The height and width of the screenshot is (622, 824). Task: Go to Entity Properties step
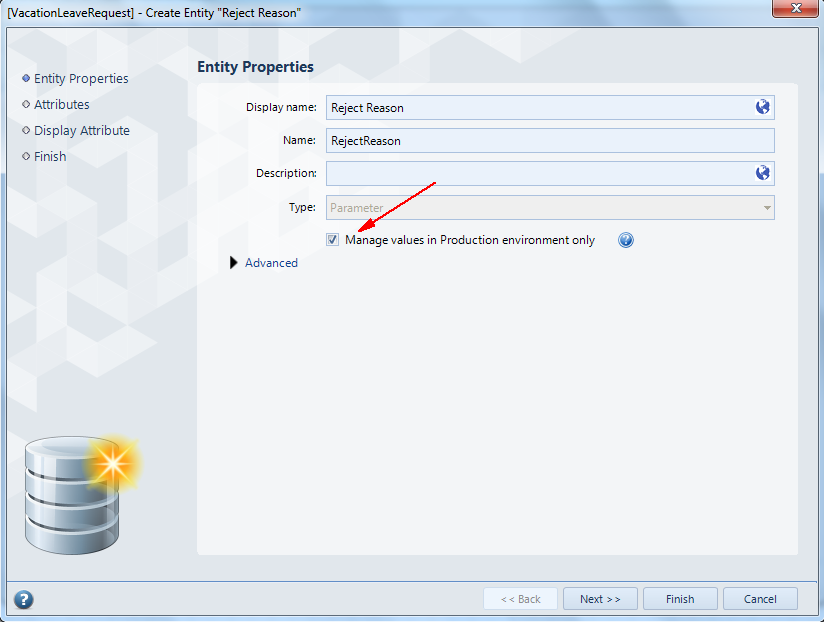click(x=81, y=78)
